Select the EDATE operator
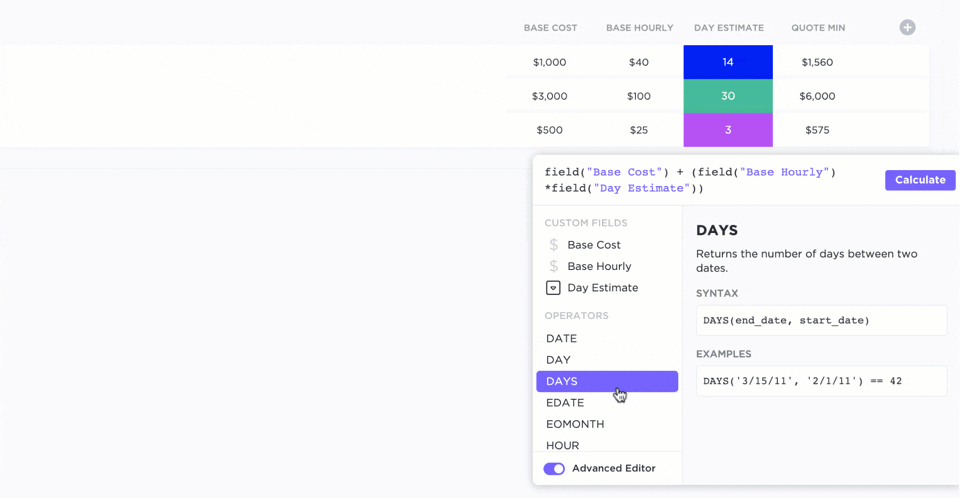This screenshot has width=960, height=498. (x=565, y=403)
